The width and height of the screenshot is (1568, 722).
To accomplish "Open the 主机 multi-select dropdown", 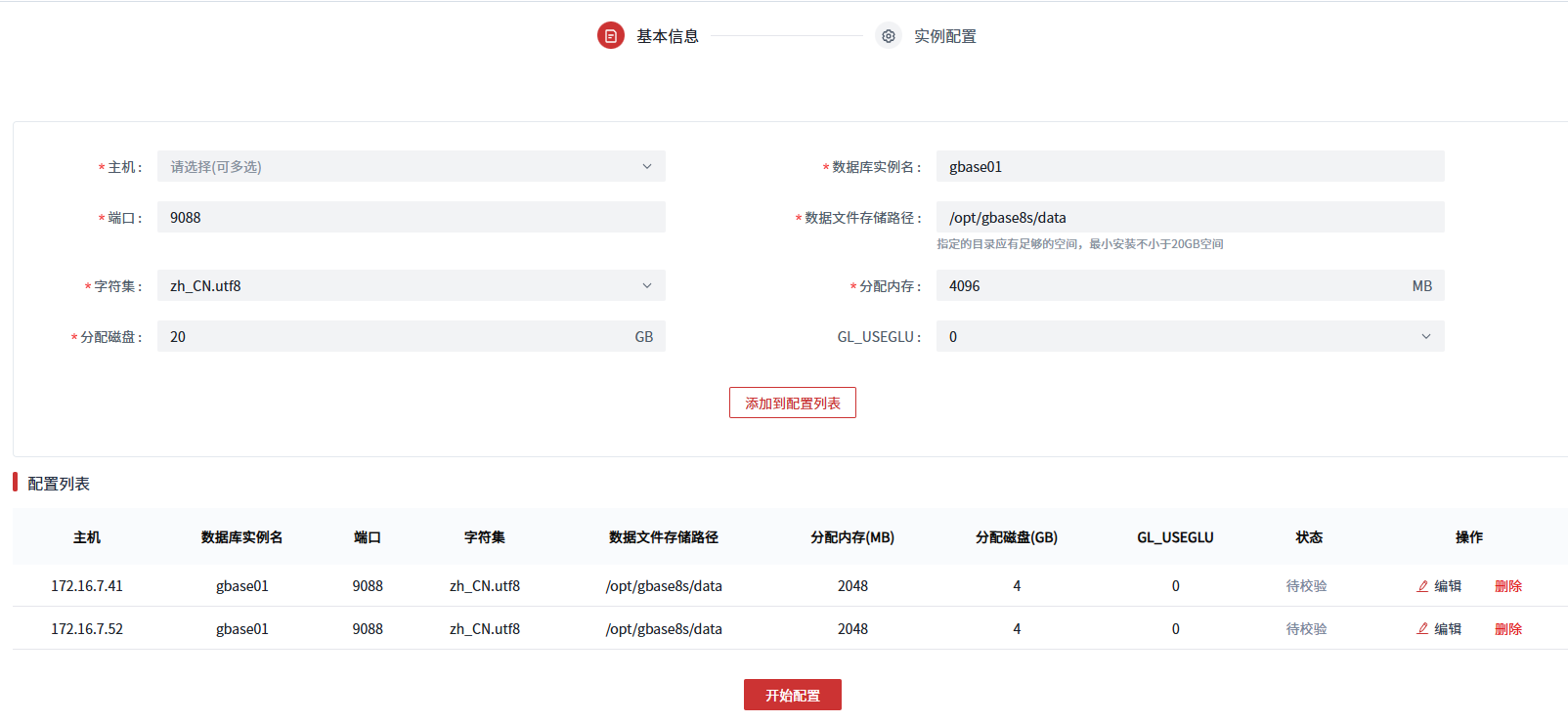I will (411, 167).
